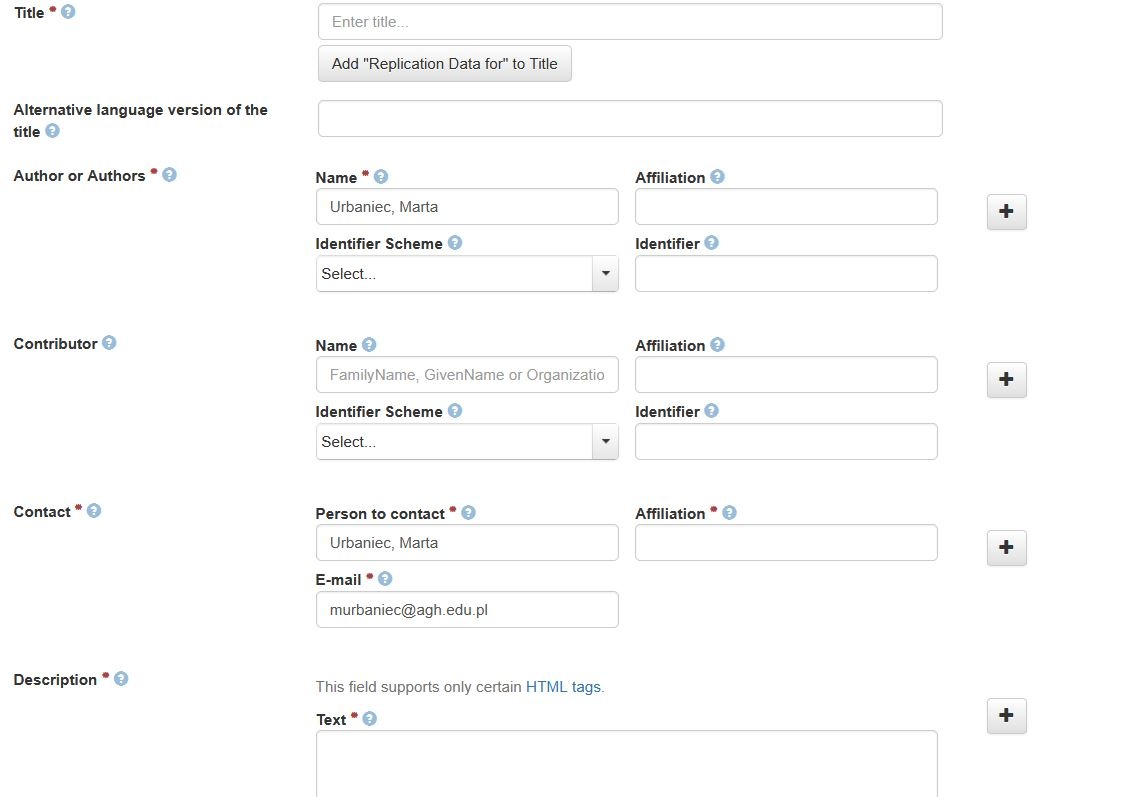
Task: Add another description with plus button
Action: tap(1007, 716)
